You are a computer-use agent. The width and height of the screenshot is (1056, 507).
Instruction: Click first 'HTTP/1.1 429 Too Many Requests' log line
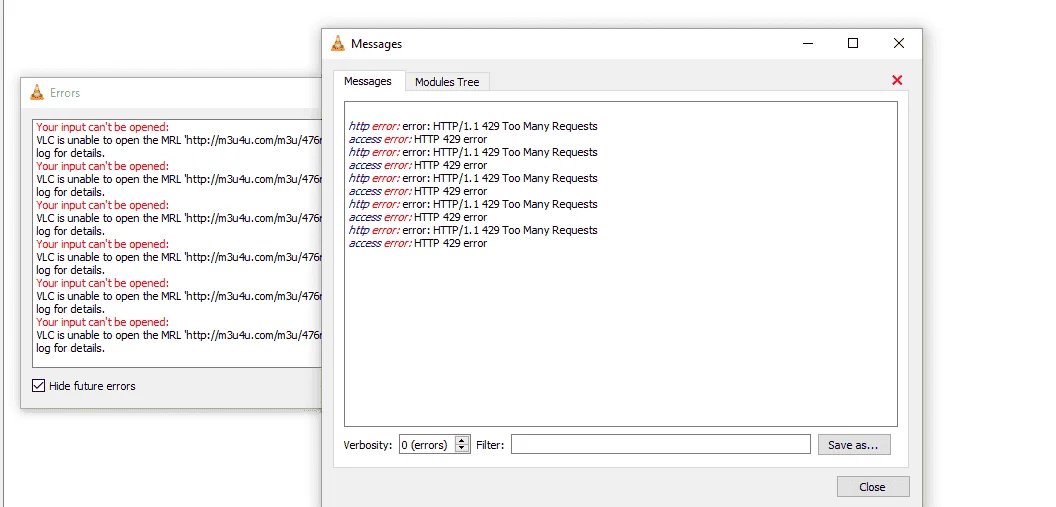click(x=473, y=127)
